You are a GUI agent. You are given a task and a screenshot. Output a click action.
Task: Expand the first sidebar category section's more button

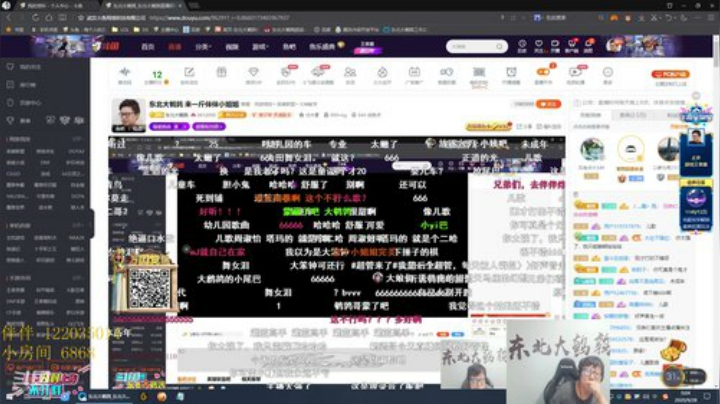point(78,139)
